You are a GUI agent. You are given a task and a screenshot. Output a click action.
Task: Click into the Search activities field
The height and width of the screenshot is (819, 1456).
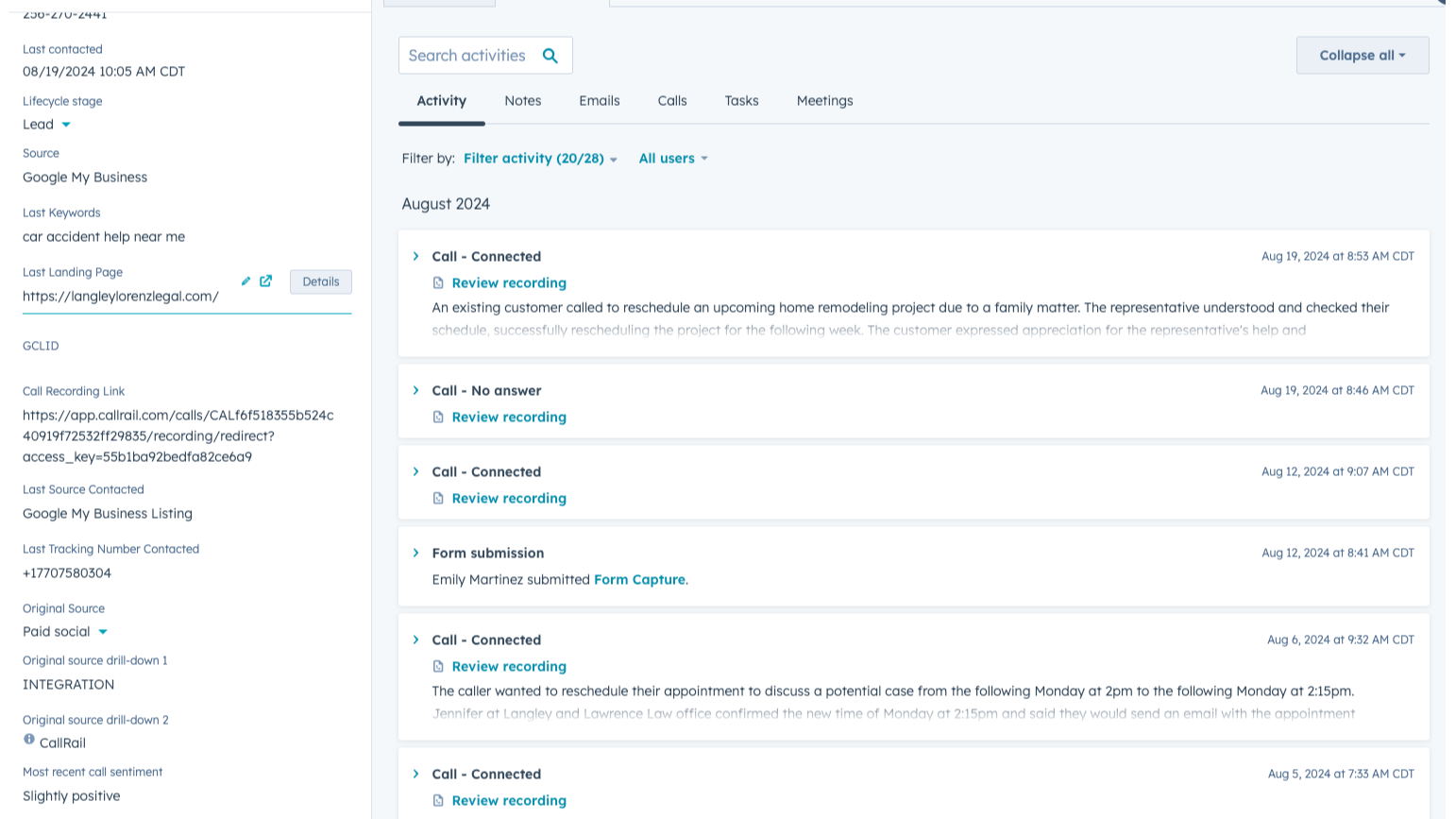pos(467,56)
